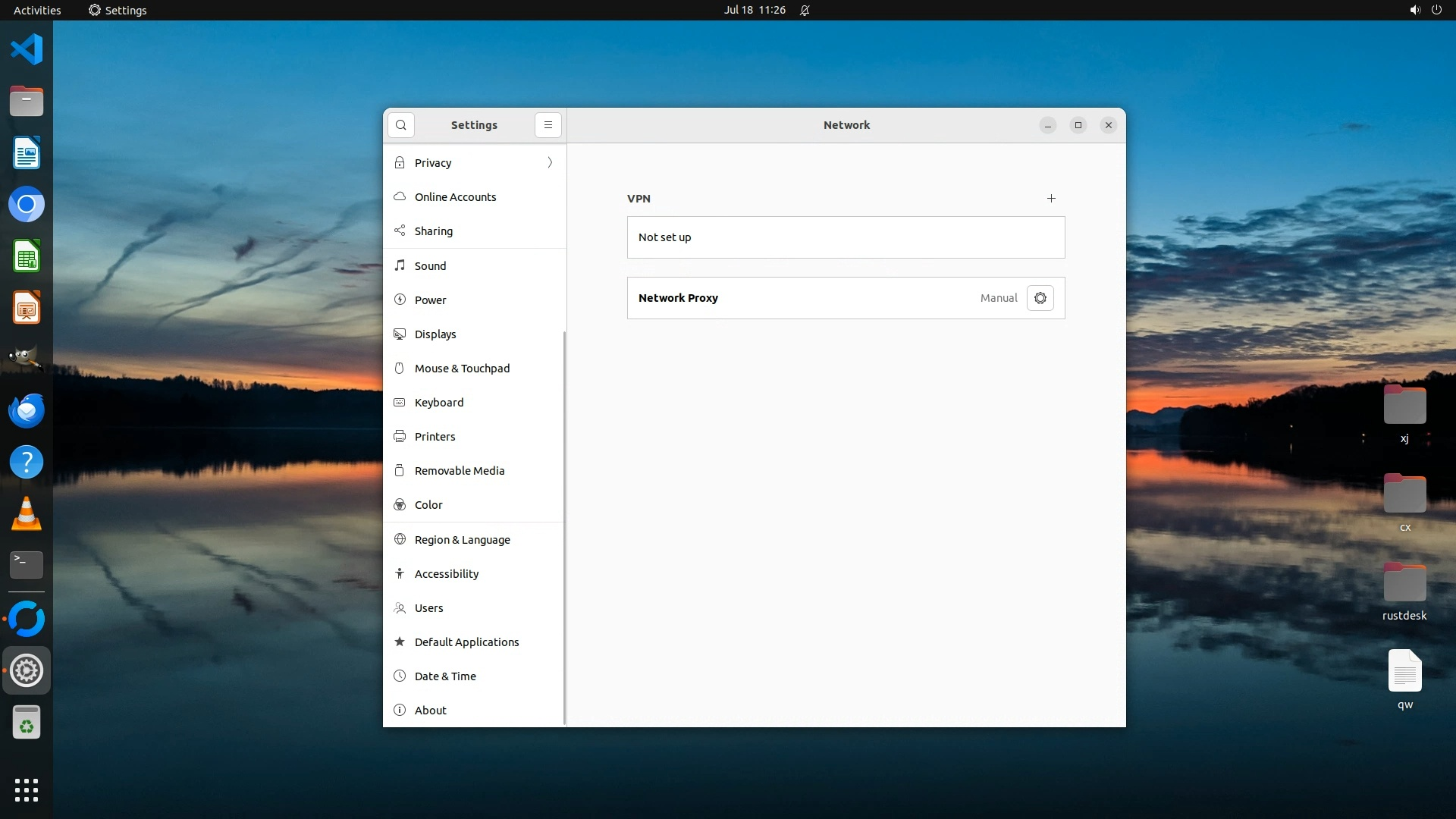
Task: Select the qw text file on desktop
Action: (x=1404, y=672)
